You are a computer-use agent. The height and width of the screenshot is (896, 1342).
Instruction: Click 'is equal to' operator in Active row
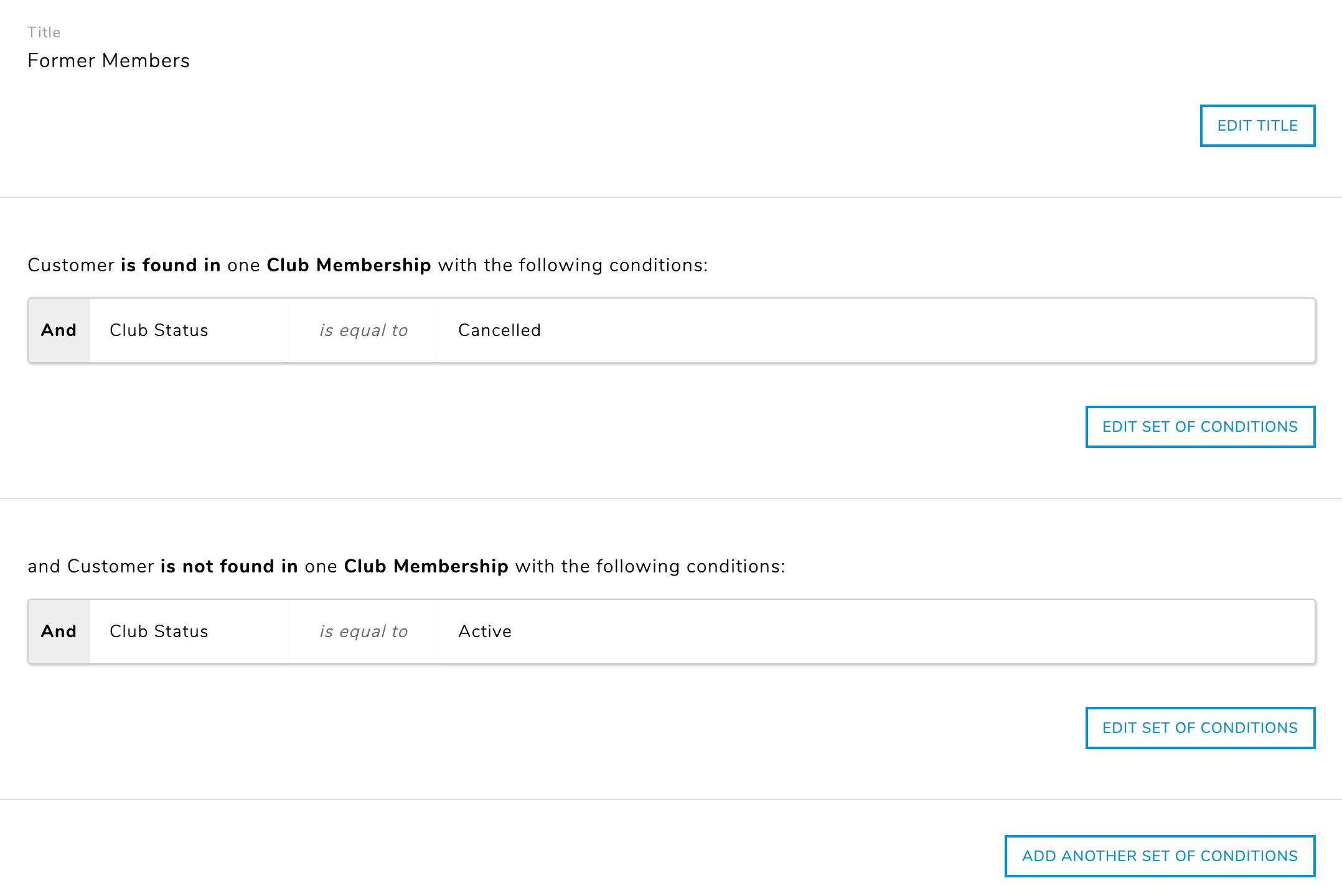364,632
